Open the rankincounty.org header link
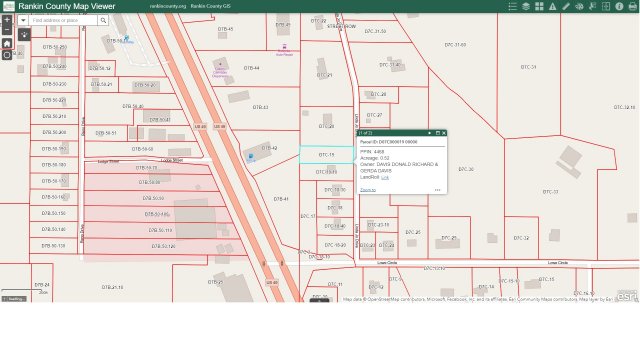The height and width of the screenshot is (360, 640). [168, 6]
